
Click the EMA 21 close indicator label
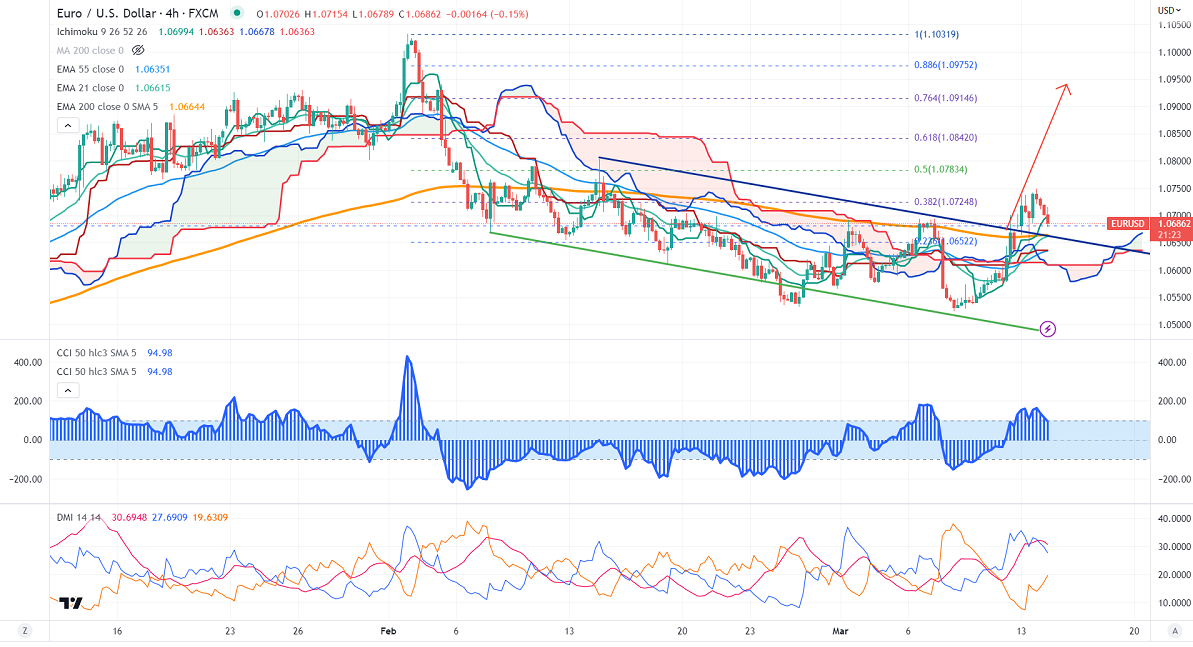click(90, 88)
